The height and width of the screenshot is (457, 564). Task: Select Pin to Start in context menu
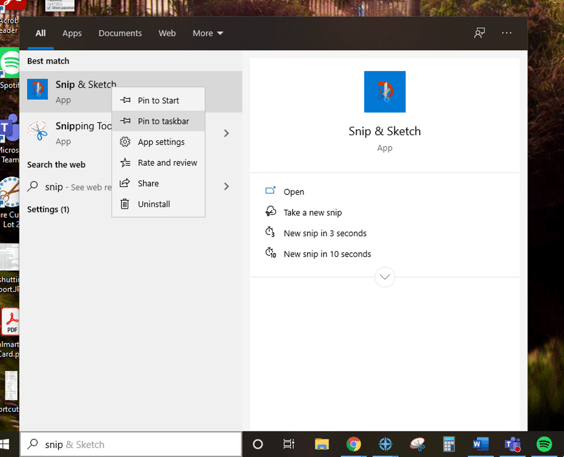(x=158, y=100)
